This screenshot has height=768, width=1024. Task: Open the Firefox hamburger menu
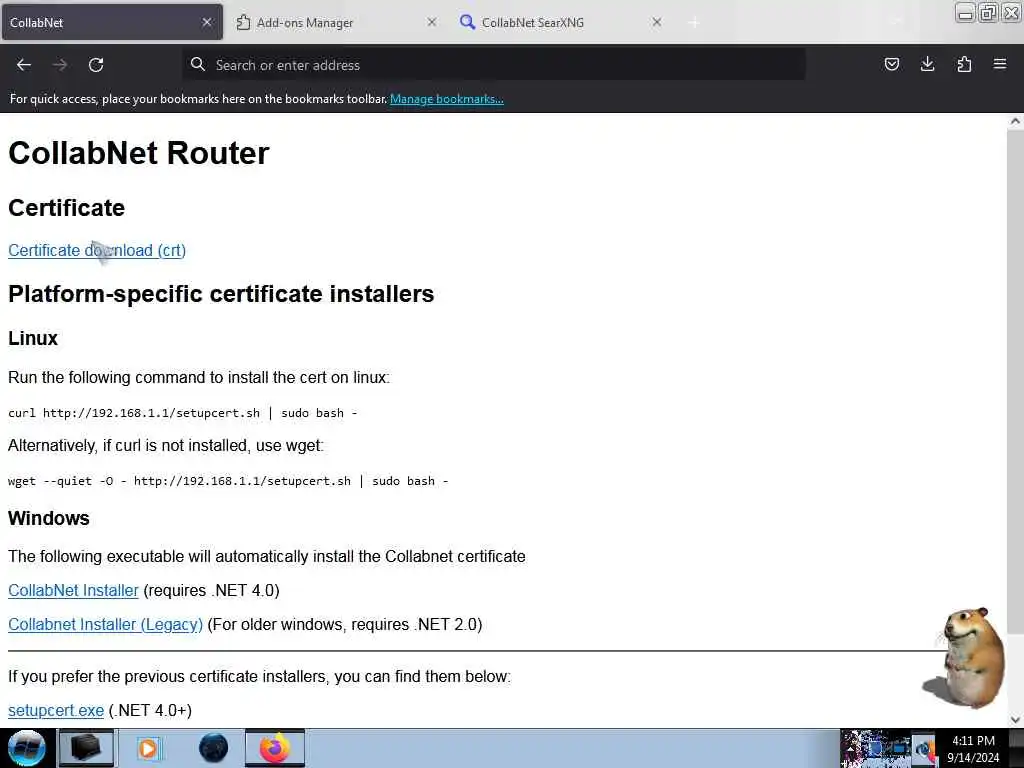pyautogui.click(x=1000, y=64)
